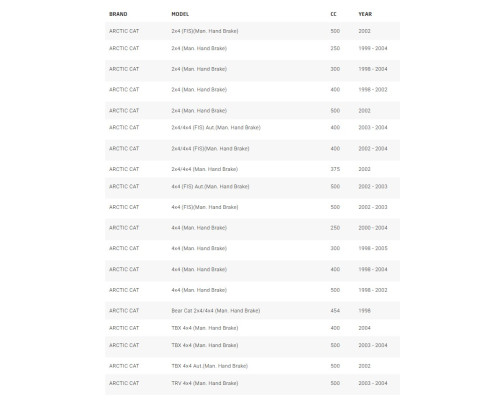Click the 4x4 (FIS) Aut.(Man. Hand Brake) model

(210, 187)
